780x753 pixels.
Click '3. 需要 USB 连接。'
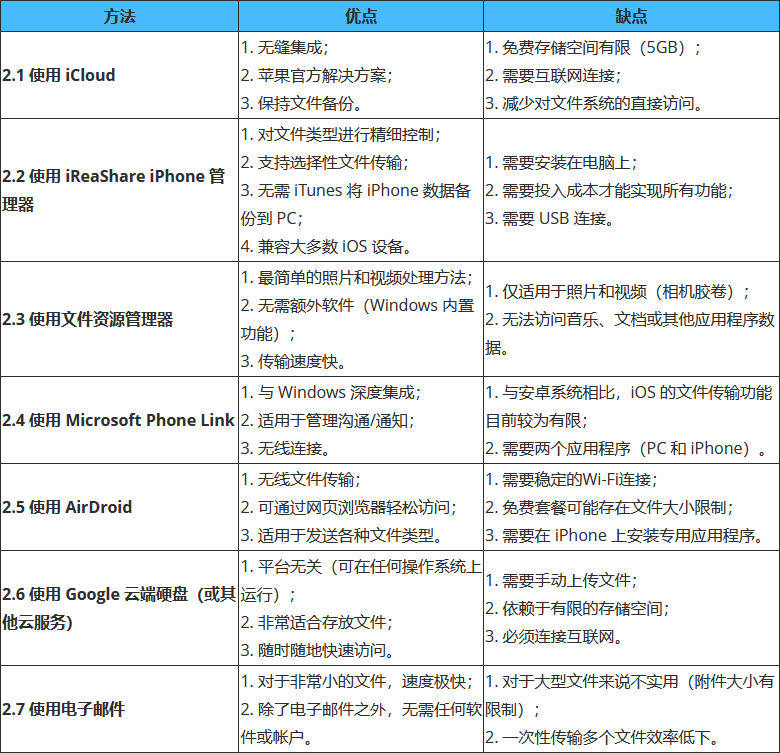(550, 218)
